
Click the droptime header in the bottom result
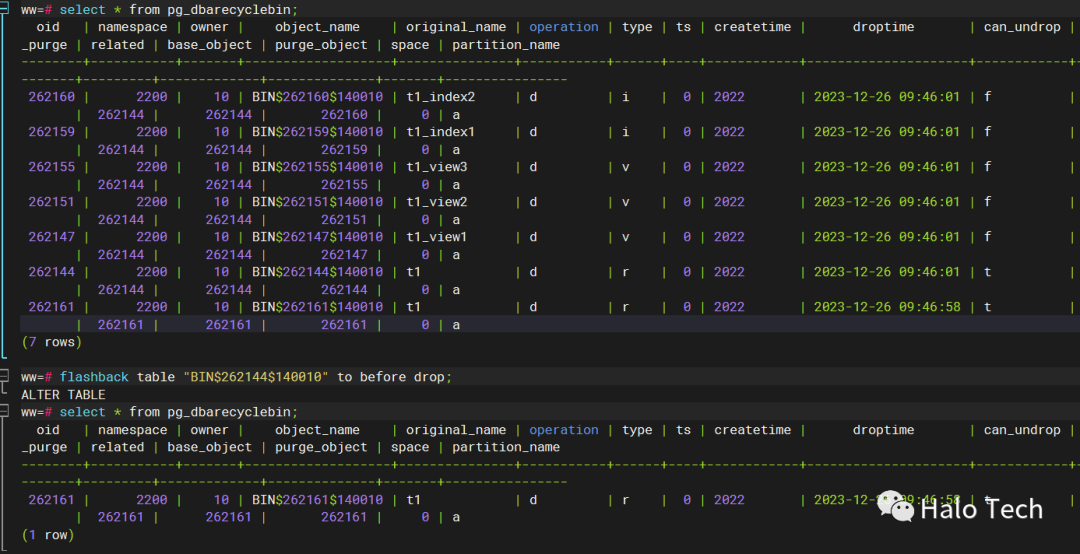883,430
